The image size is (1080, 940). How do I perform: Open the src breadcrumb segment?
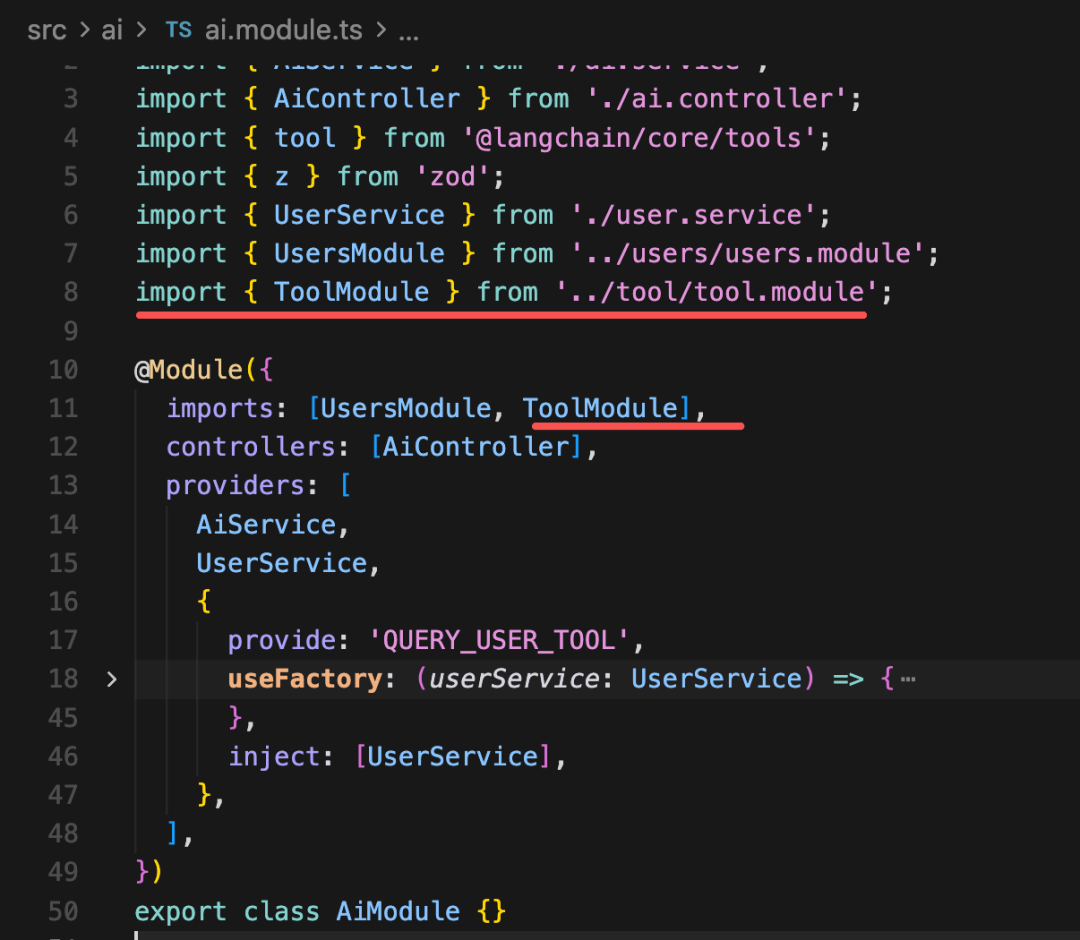coord(46,30)
